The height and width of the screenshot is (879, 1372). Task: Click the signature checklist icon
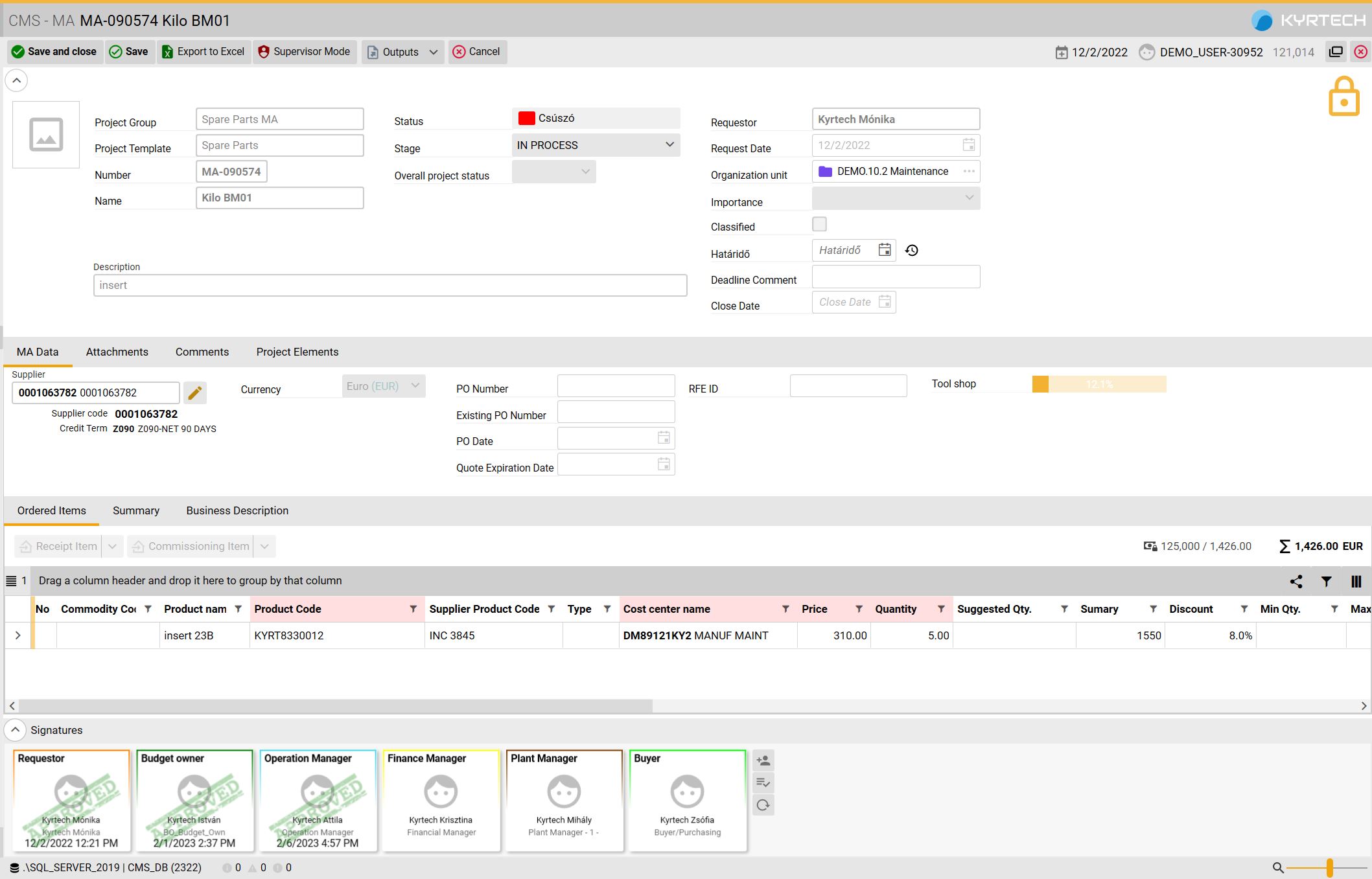coord(763,782)
